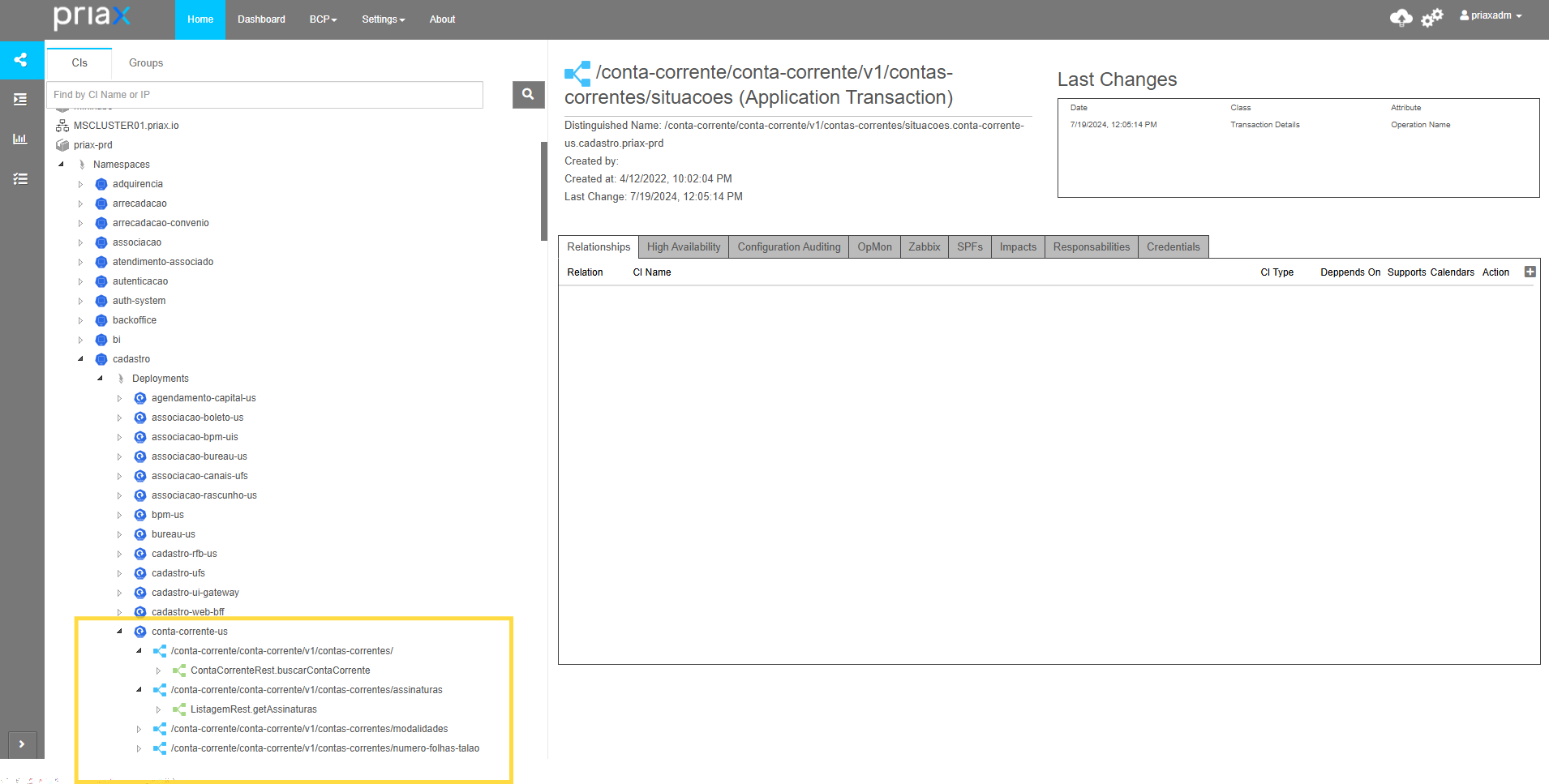This screenshot has height=784, width=1549.
Task: Go to the Home menu item
Action: click(x=200, y=19)
